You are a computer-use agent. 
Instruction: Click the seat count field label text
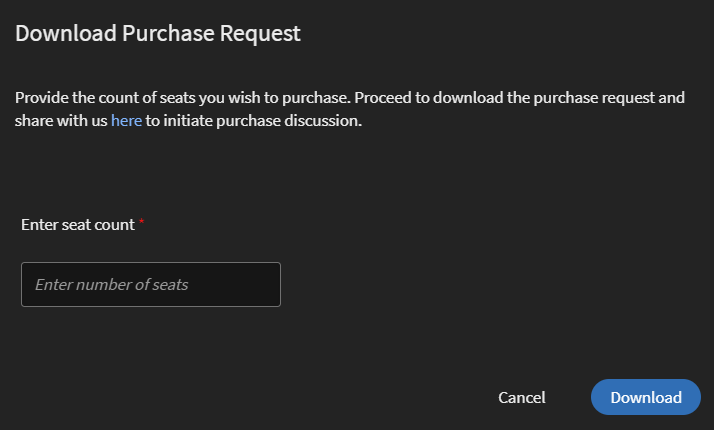pos(78,225)
